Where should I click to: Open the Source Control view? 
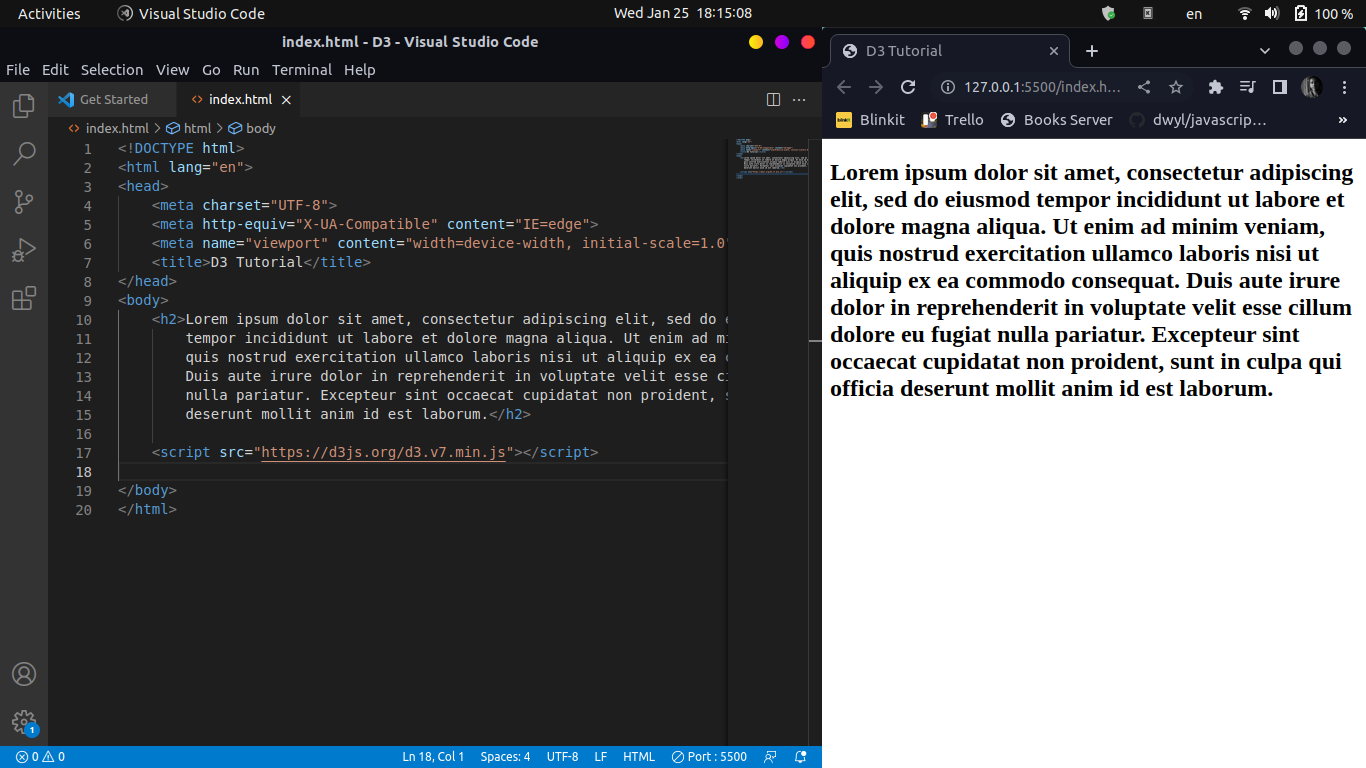click(24, 201)
